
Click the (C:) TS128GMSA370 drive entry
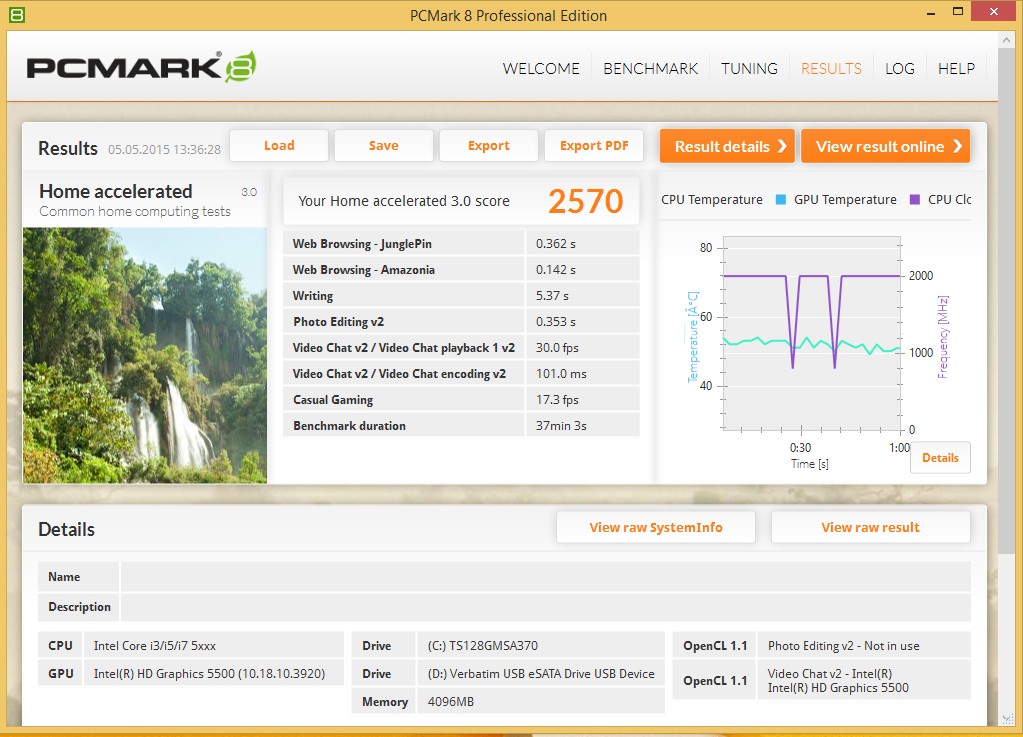(x=483, y=646)
